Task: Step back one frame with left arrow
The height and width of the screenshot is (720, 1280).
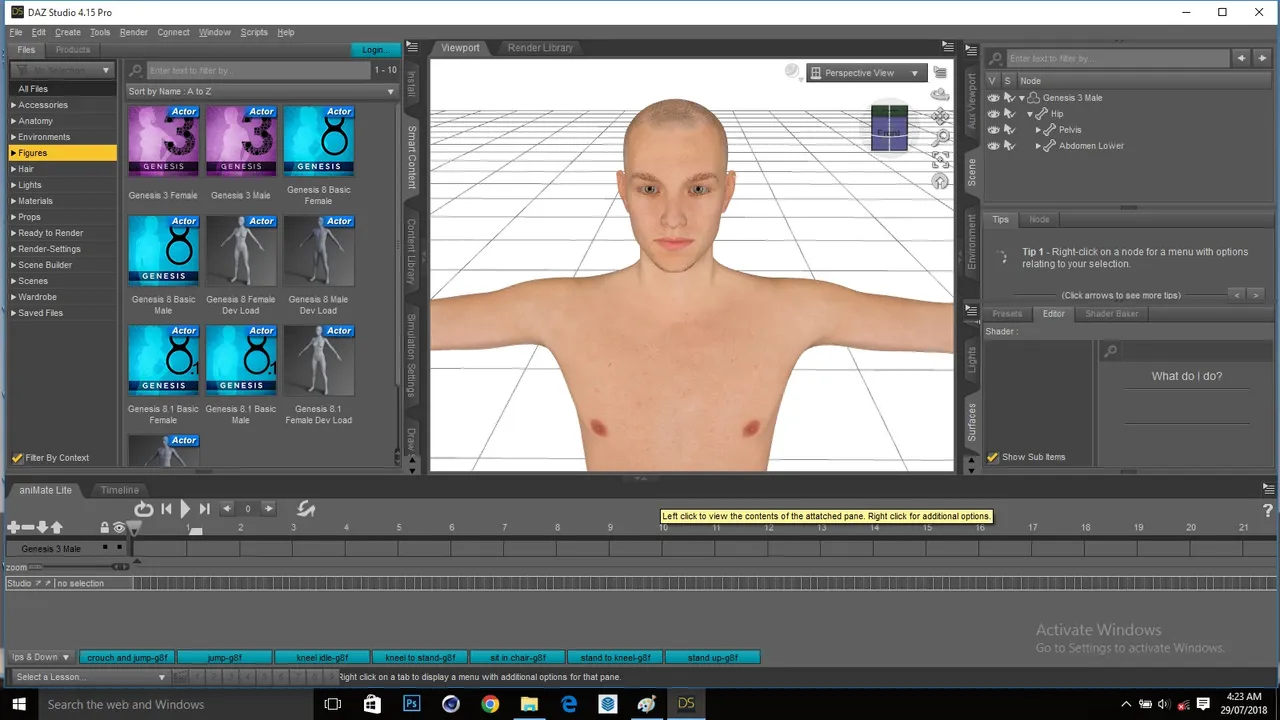Action: click(x=227, y=509)
